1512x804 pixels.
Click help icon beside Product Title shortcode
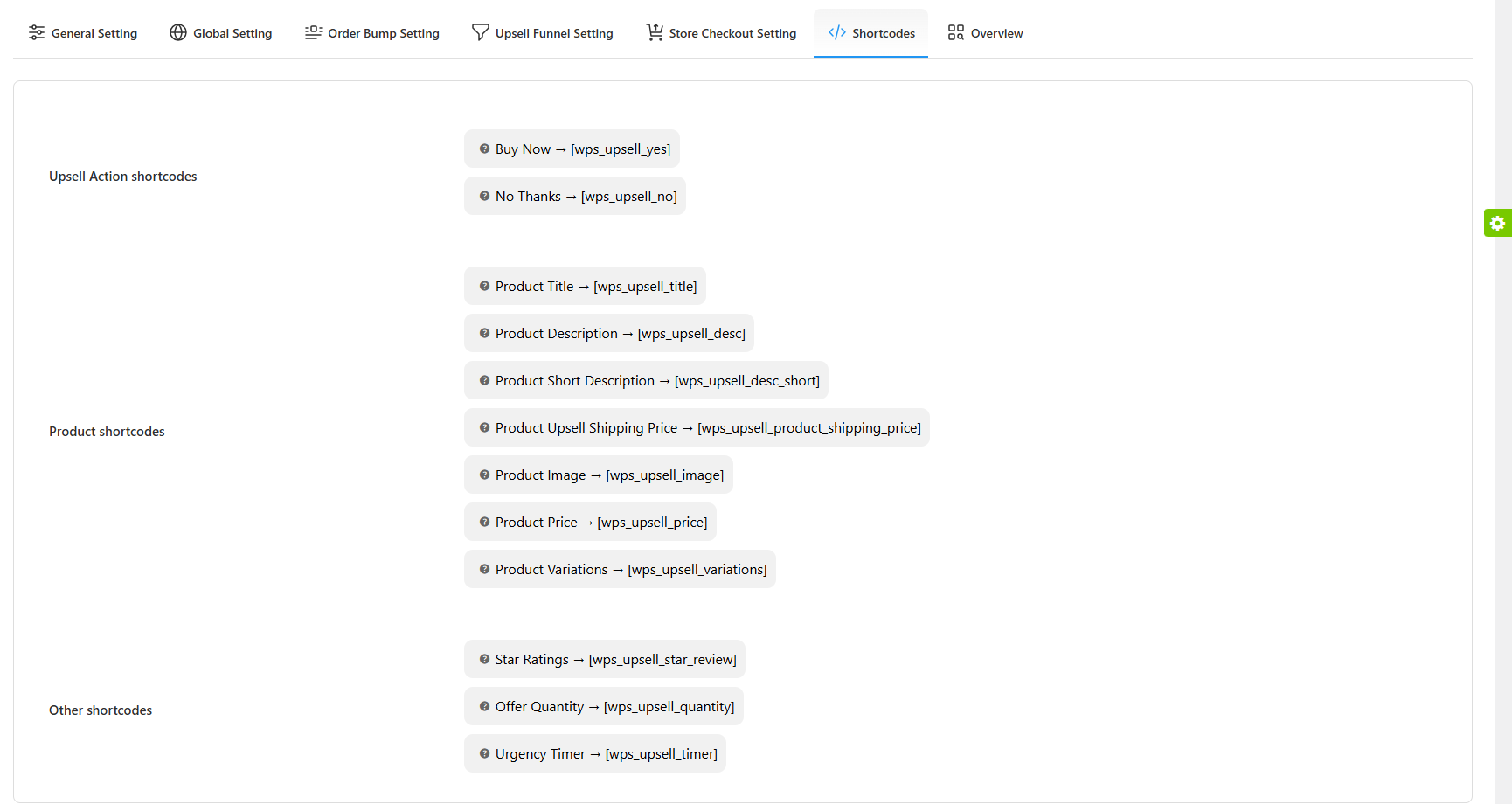(x=484, y=287)
